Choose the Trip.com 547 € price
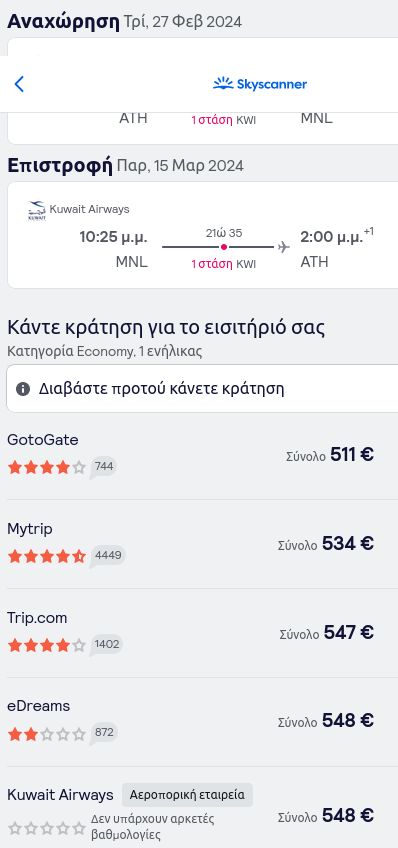 coord(327,633)
